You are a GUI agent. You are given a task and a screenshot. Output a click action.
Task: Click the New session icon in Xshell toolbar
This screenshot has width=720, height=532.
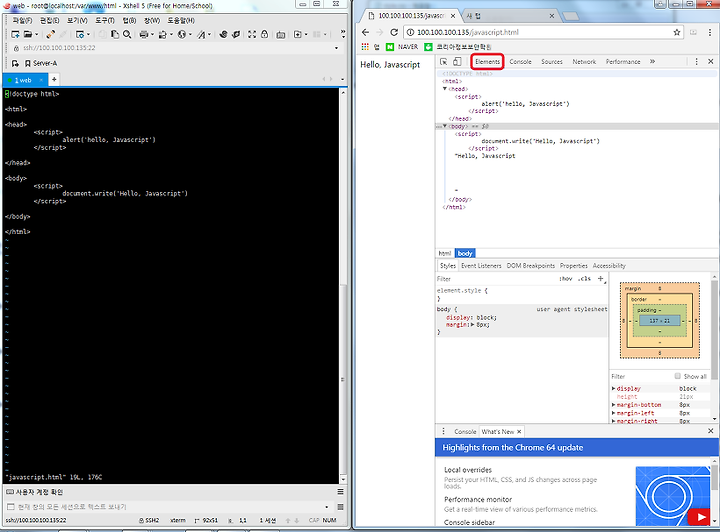pyautogui.click(x=15, y=34)
